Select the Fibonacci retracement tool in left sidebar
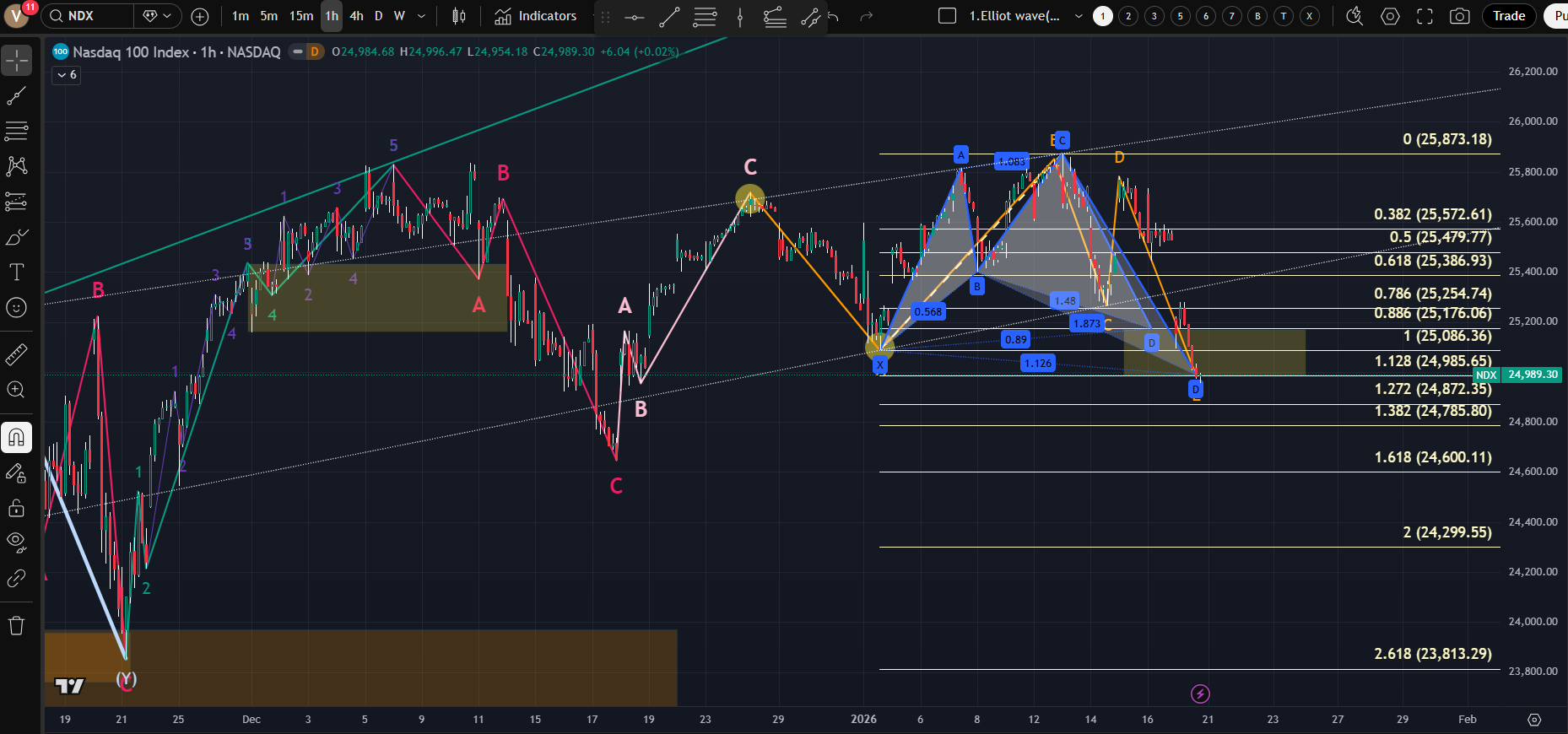1568x734 pixels. [x=16, y=131]
